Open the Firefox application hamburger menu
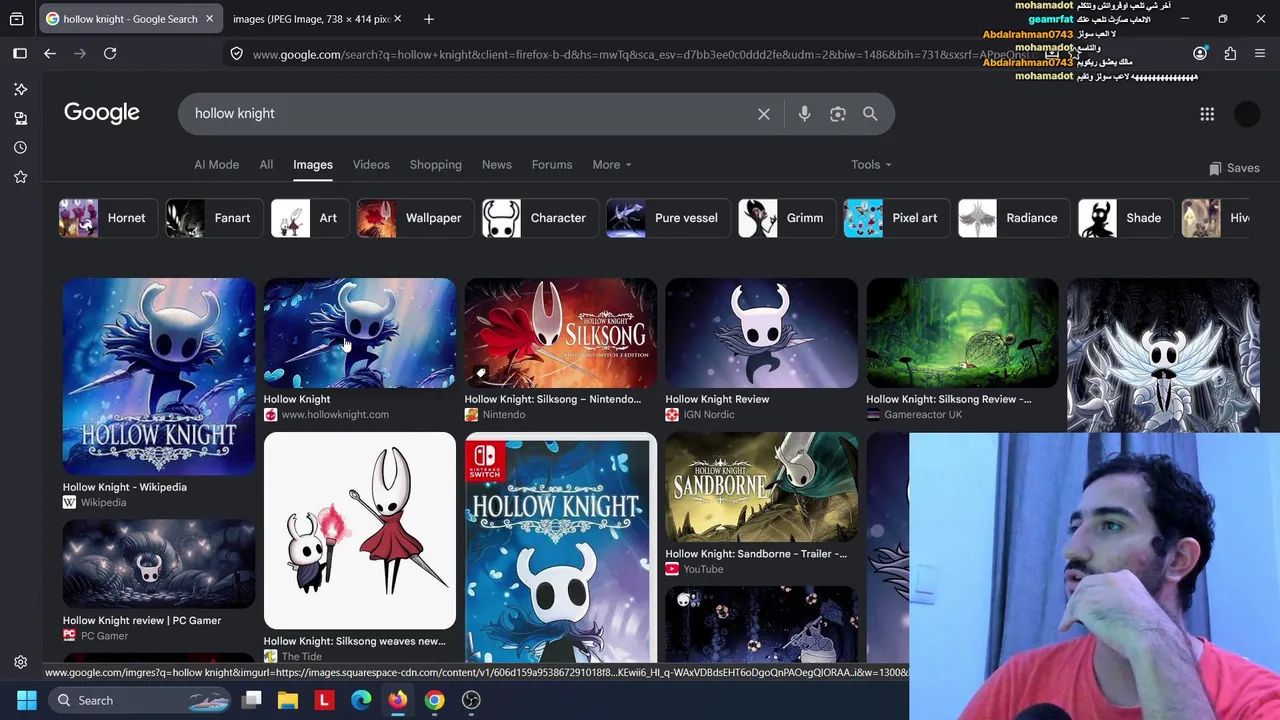Image resolution: width=1280 pixels, height=720 pixels. [1260, 54]
